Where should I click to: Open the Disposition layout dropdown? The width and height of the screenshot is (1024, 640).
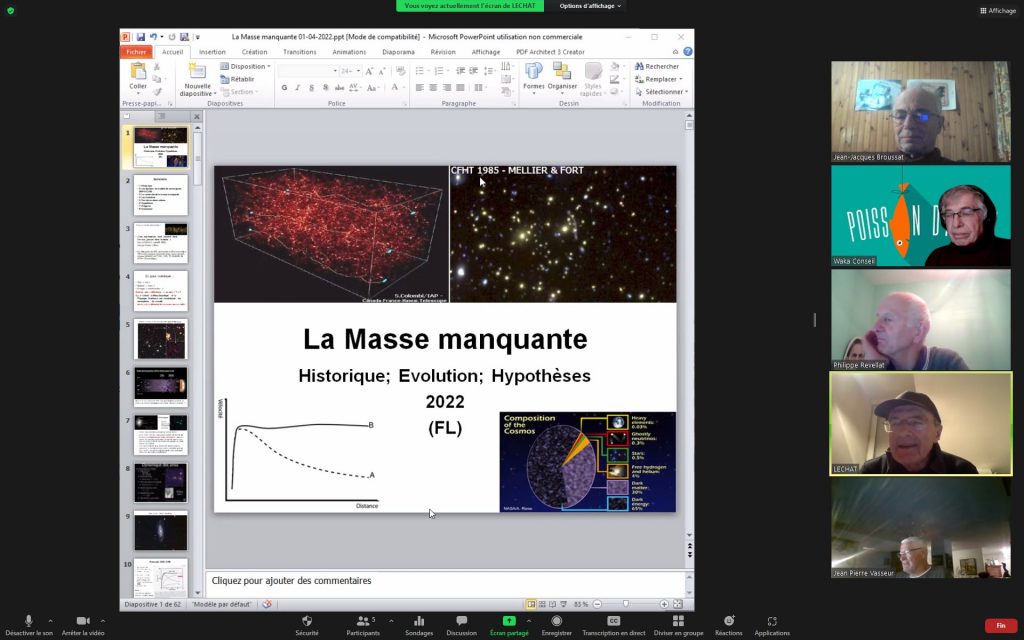pyautogui.click(x=245, y=66)
